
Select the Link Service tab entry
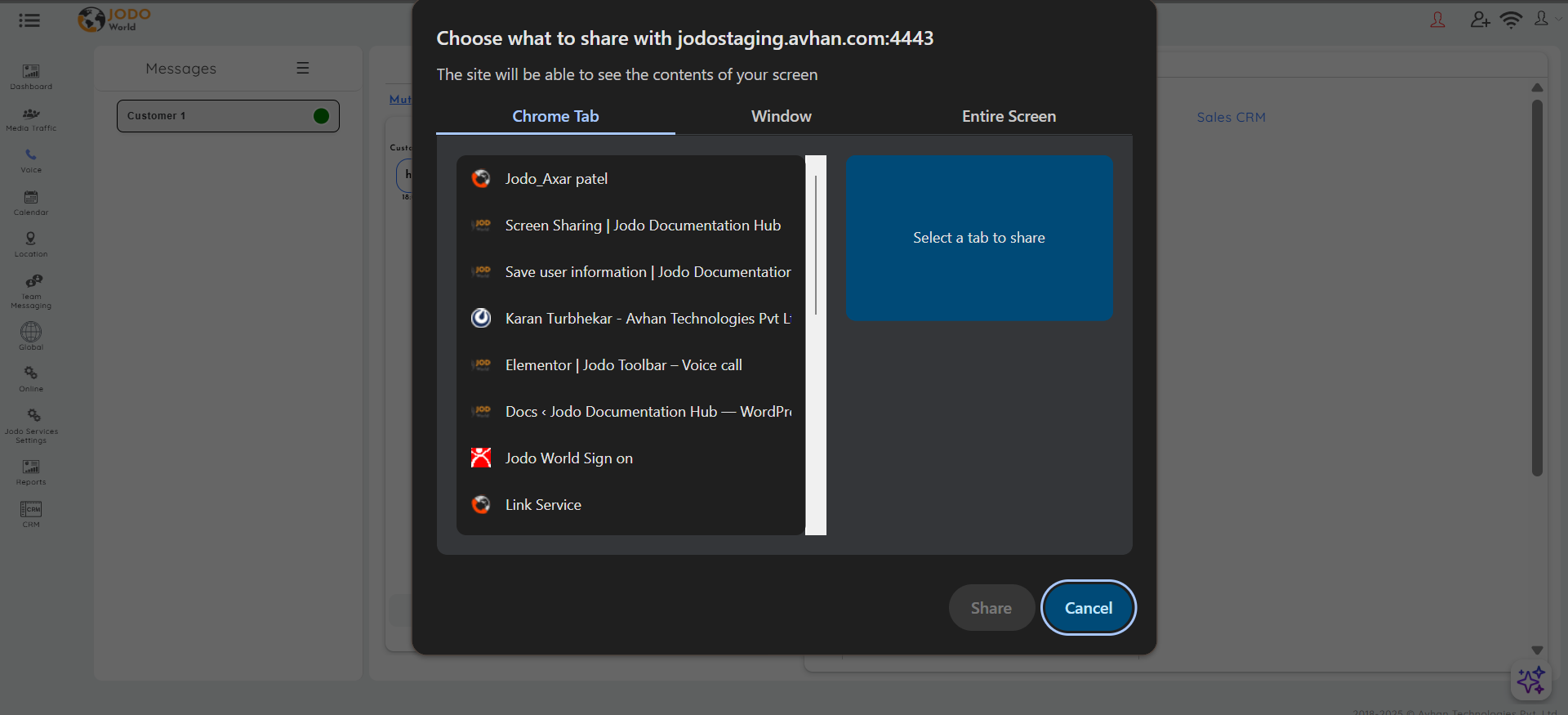coord(630,504)
